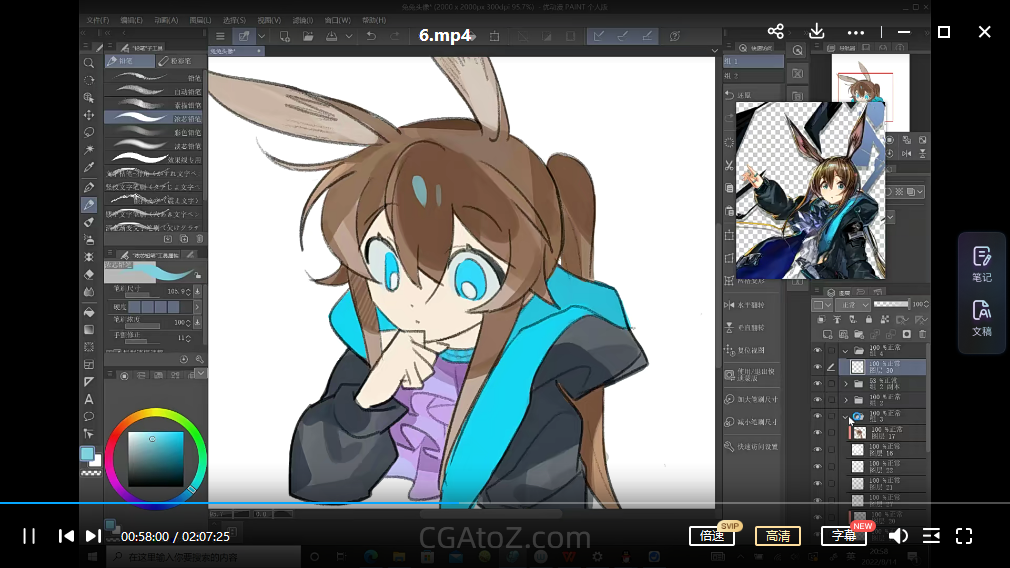Share the video using share icon

775,32
